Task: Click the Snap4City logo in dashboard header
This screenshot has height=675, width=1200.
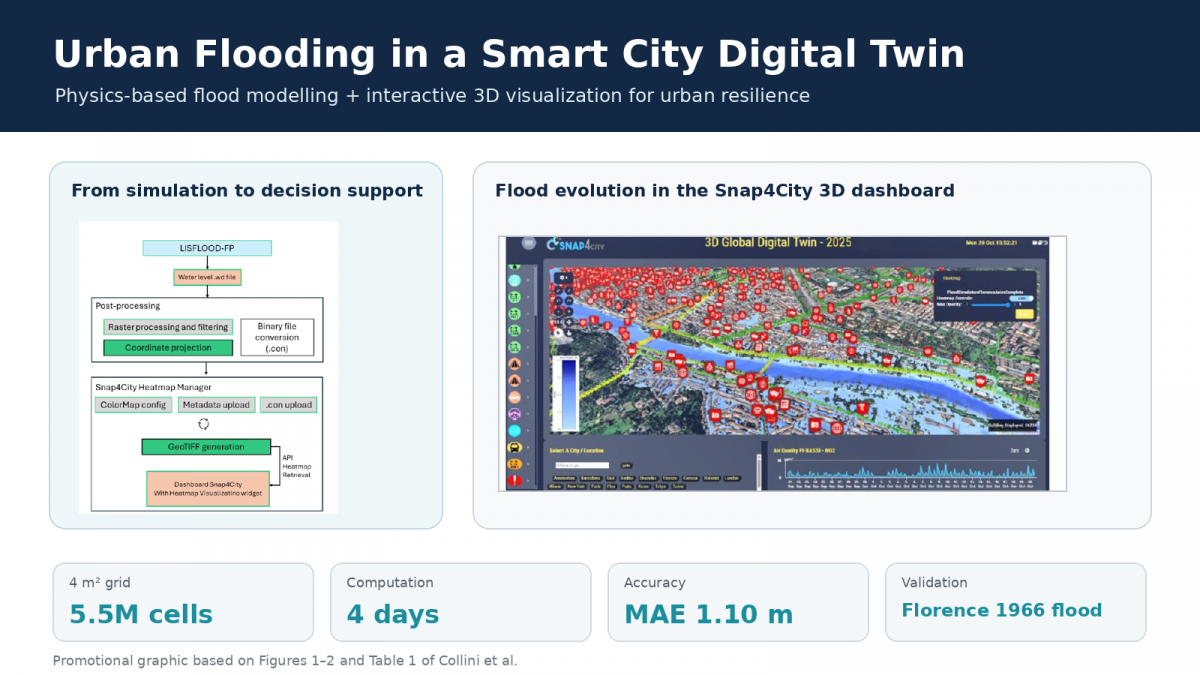Action: 576,244
